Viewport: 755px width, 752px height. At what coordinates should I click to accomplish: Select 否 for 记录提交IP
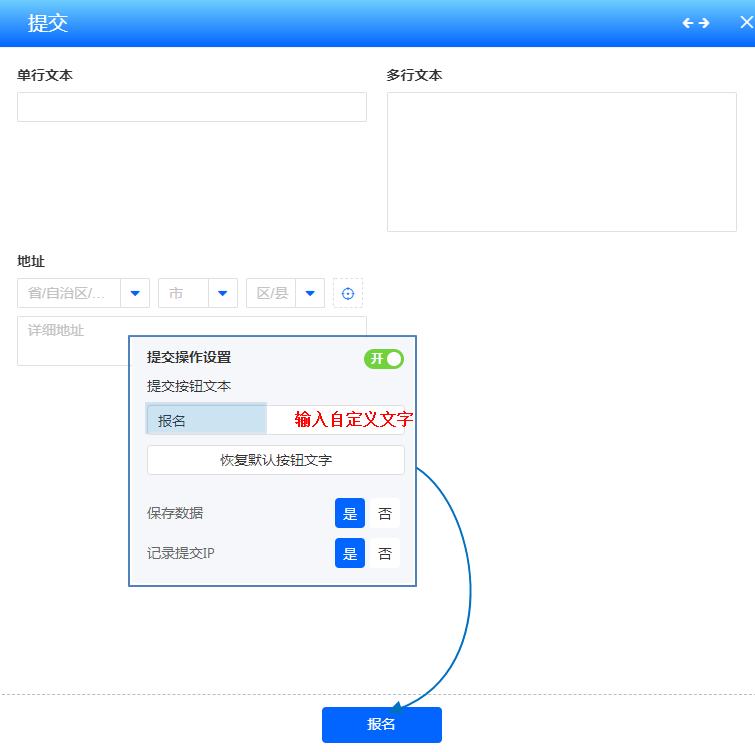pyautogui.click(x=385, y=553)
